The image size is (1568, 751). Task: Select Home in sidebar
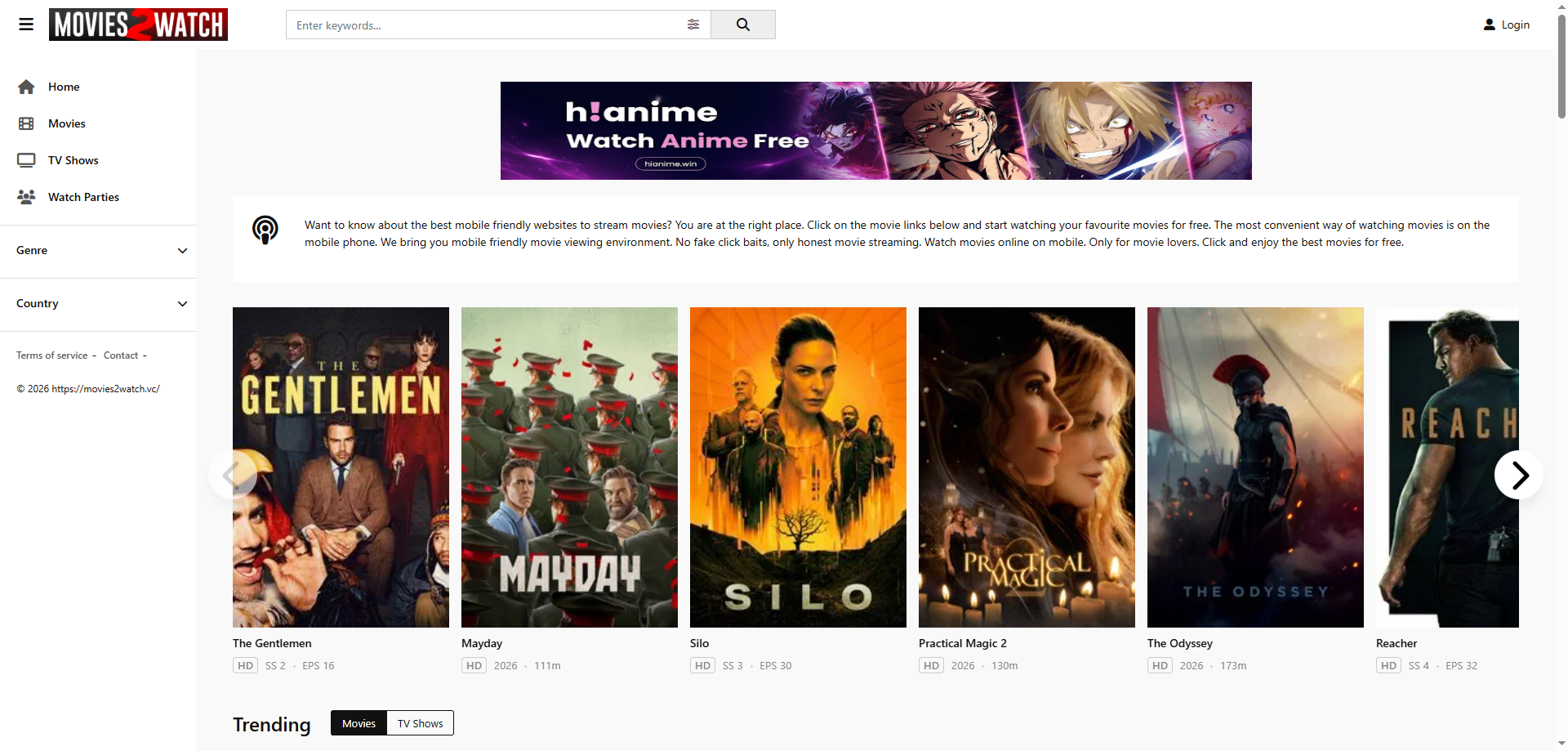(x=64, y=87)
